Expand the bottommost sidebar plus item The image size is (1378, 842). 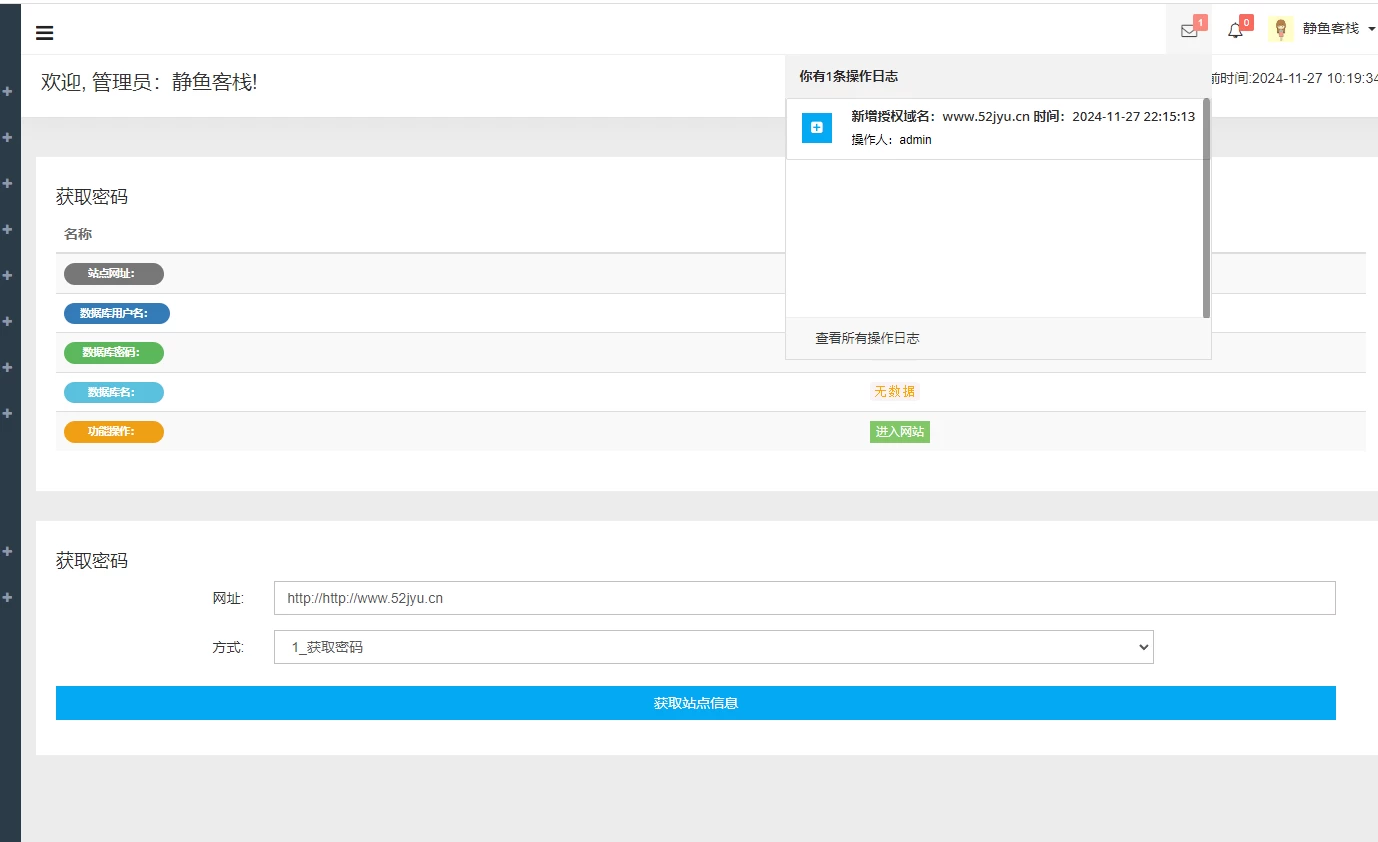pos(8,597)
